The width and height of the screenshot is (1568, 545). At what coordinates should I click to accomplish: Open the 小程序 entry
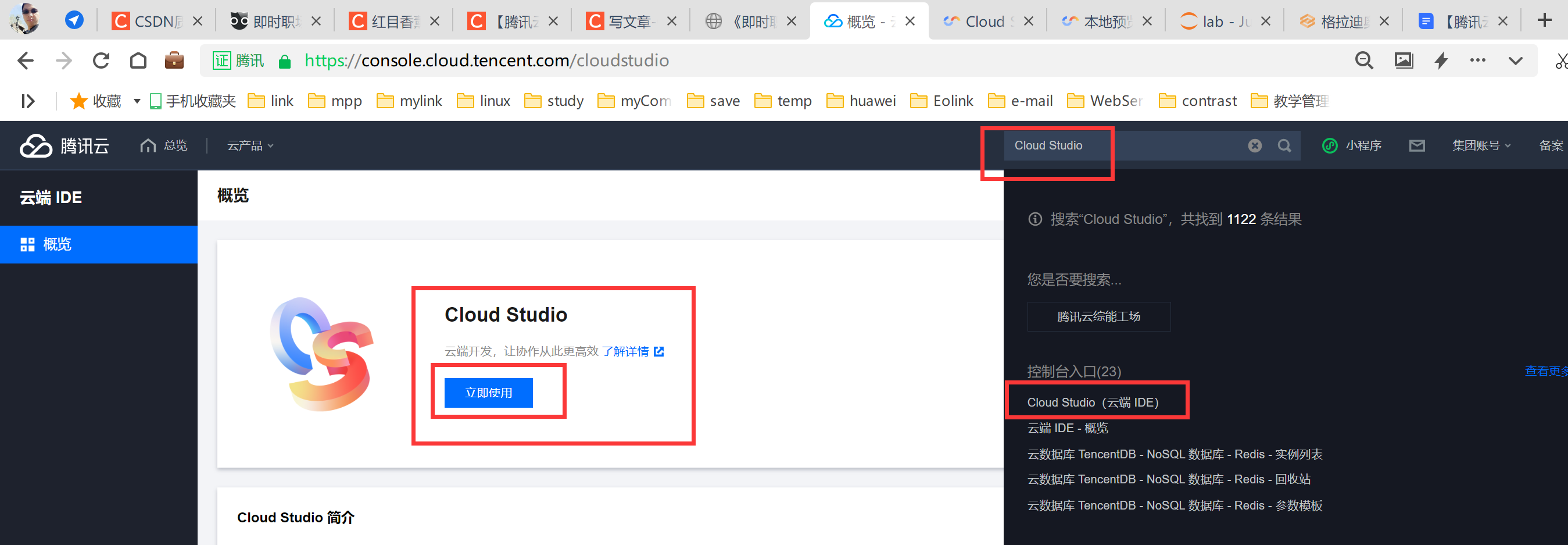point(1351,145)
